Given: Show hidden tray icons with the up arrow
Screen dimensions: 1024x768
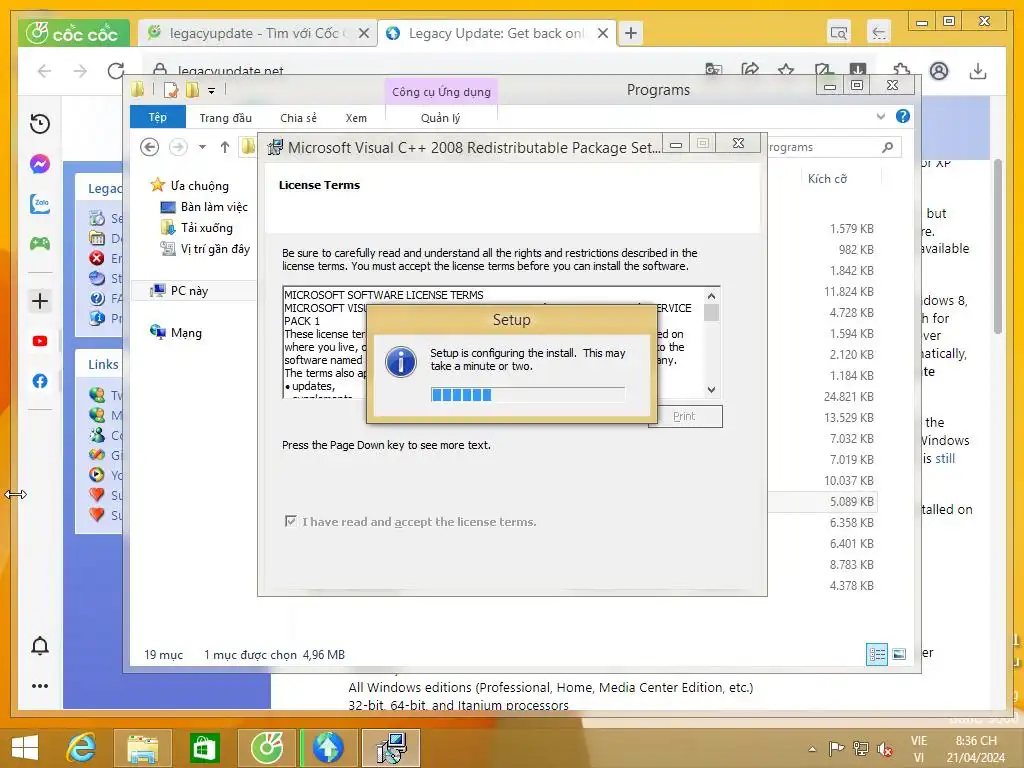Looking at the screenshot, I should [x=812, y=749].
